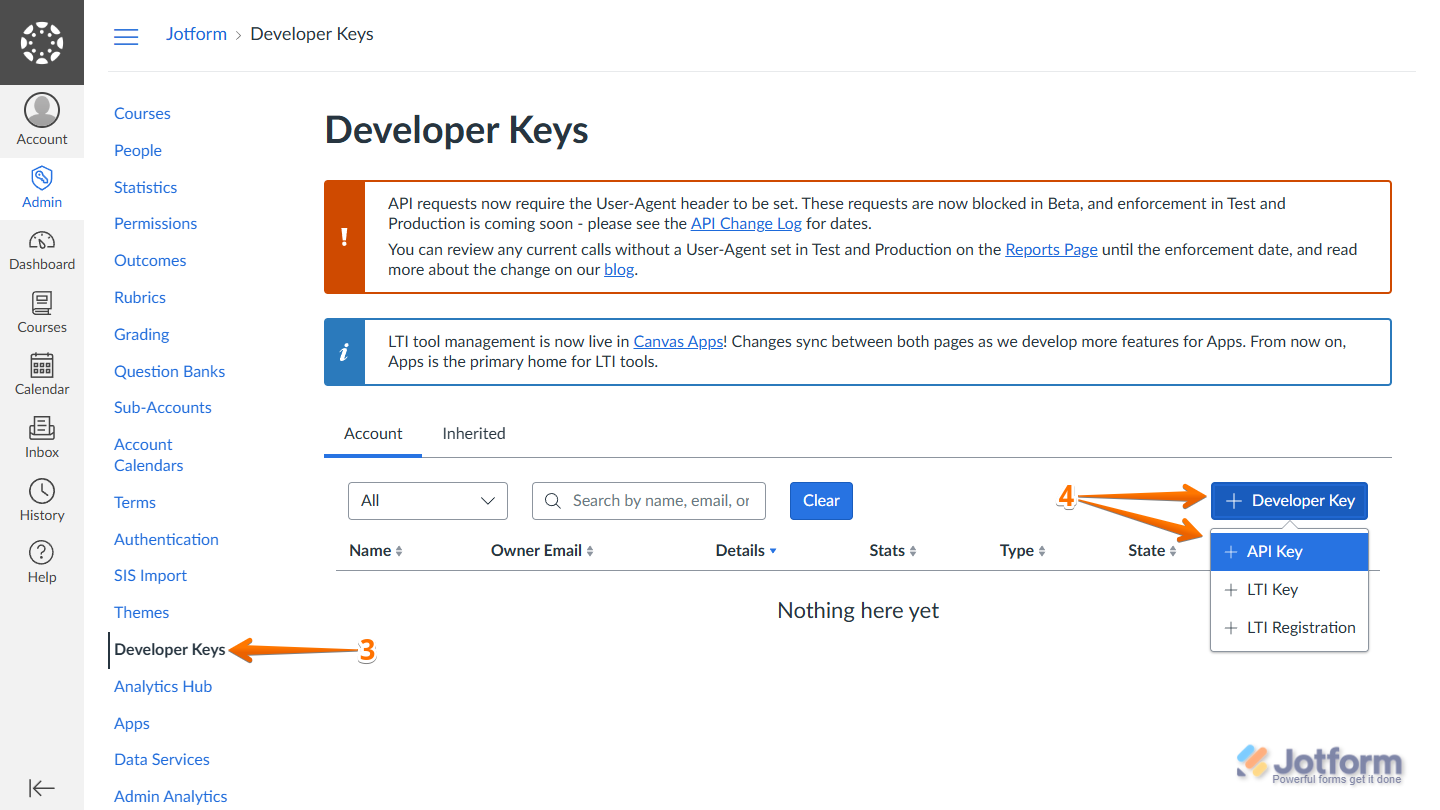
Task: Open the Reports Page link
Action: pos(1051,250)
